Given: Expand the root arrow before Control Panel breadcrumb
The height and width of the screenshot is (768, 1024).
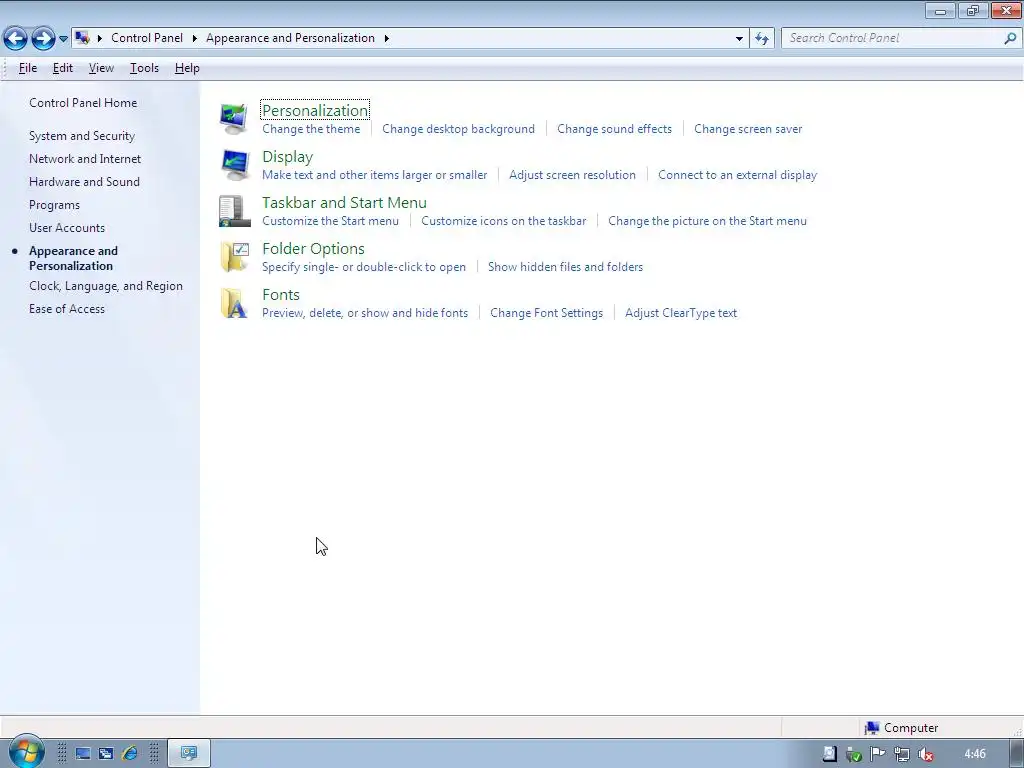Looking at the screenshot, I should pos(100,38).
